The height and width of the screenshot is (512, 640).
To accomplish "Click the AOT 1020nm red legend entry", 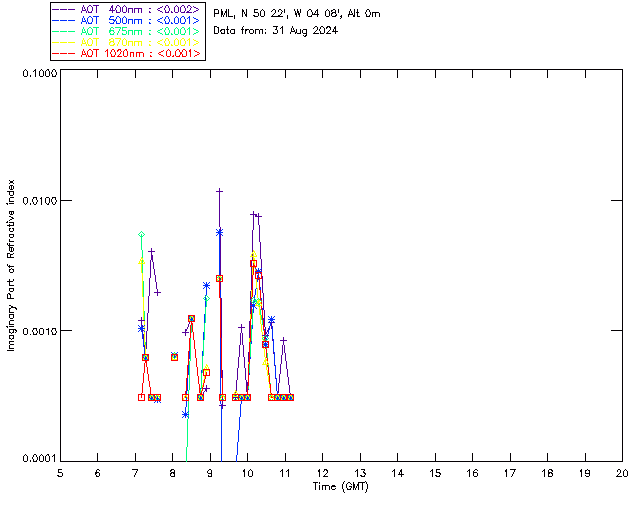I will pos(127,53).
